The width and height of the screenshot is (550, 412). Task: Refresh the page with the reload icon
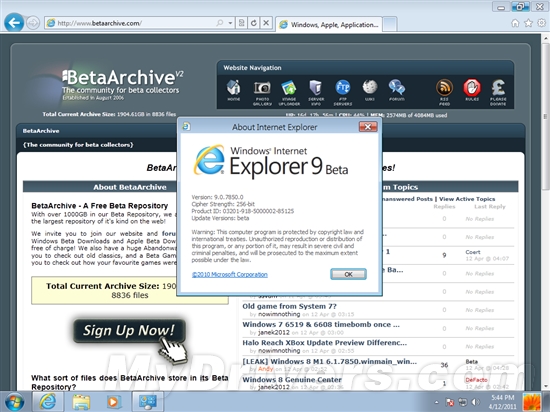pyautogui.click(x=253, y=23)
